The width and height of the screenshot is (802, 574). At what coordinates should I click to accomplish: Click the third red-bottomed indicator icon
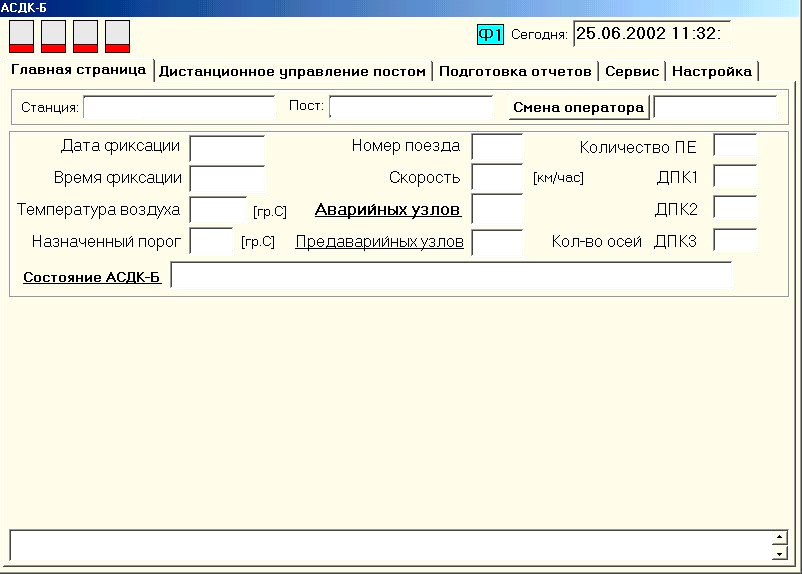[x=85, y=36]
